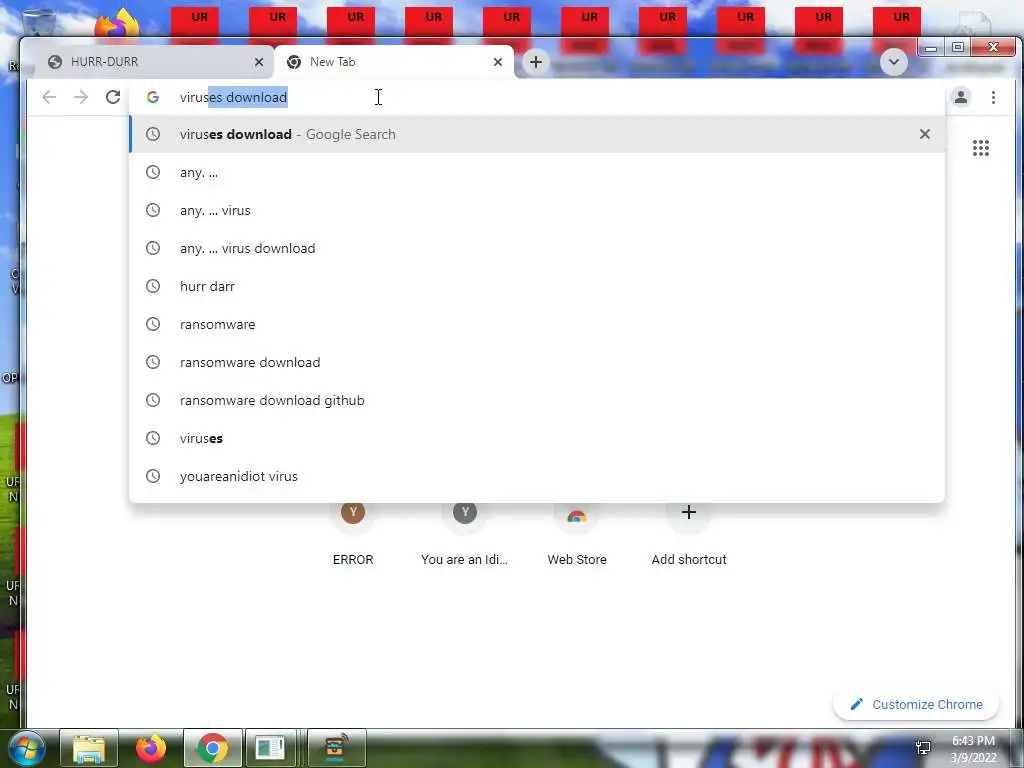The height and width of the screenshot is (768, 1024).
Task: Choose 'viruses download - Google Search' suggestion
Action: pyautogui.click(x=537, y=134)
